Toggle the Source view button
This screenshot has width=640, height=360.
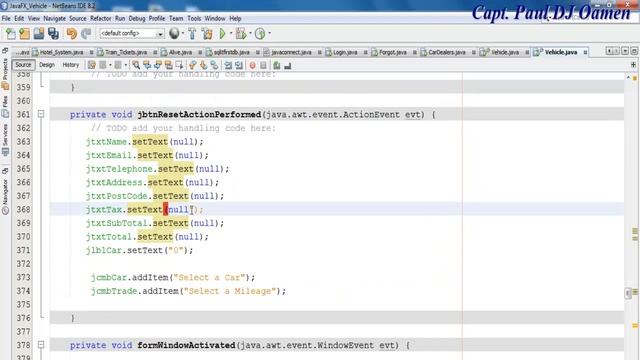[23, 65]
